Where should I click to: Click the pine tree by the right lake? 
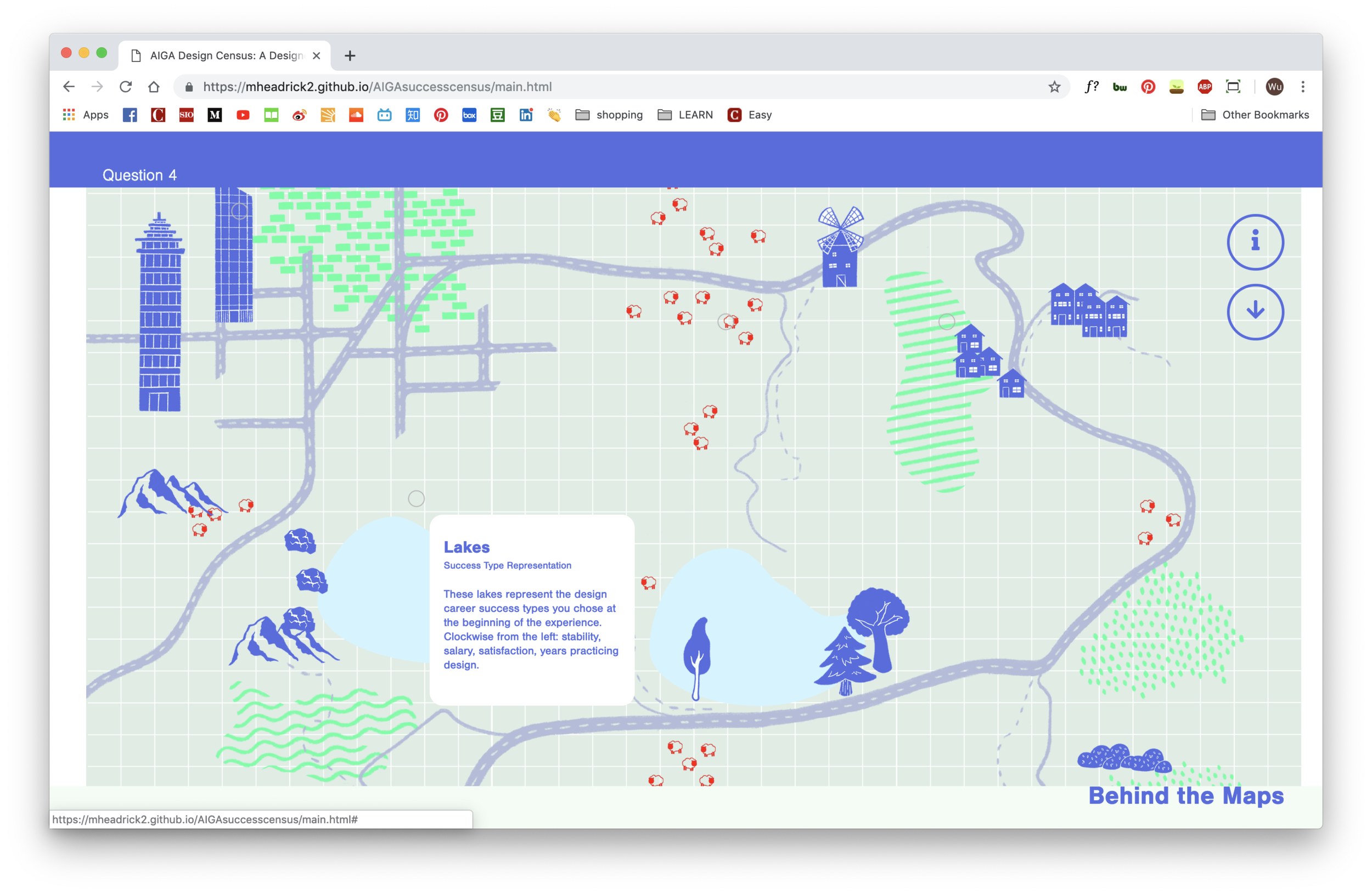[x=845, y=661]
